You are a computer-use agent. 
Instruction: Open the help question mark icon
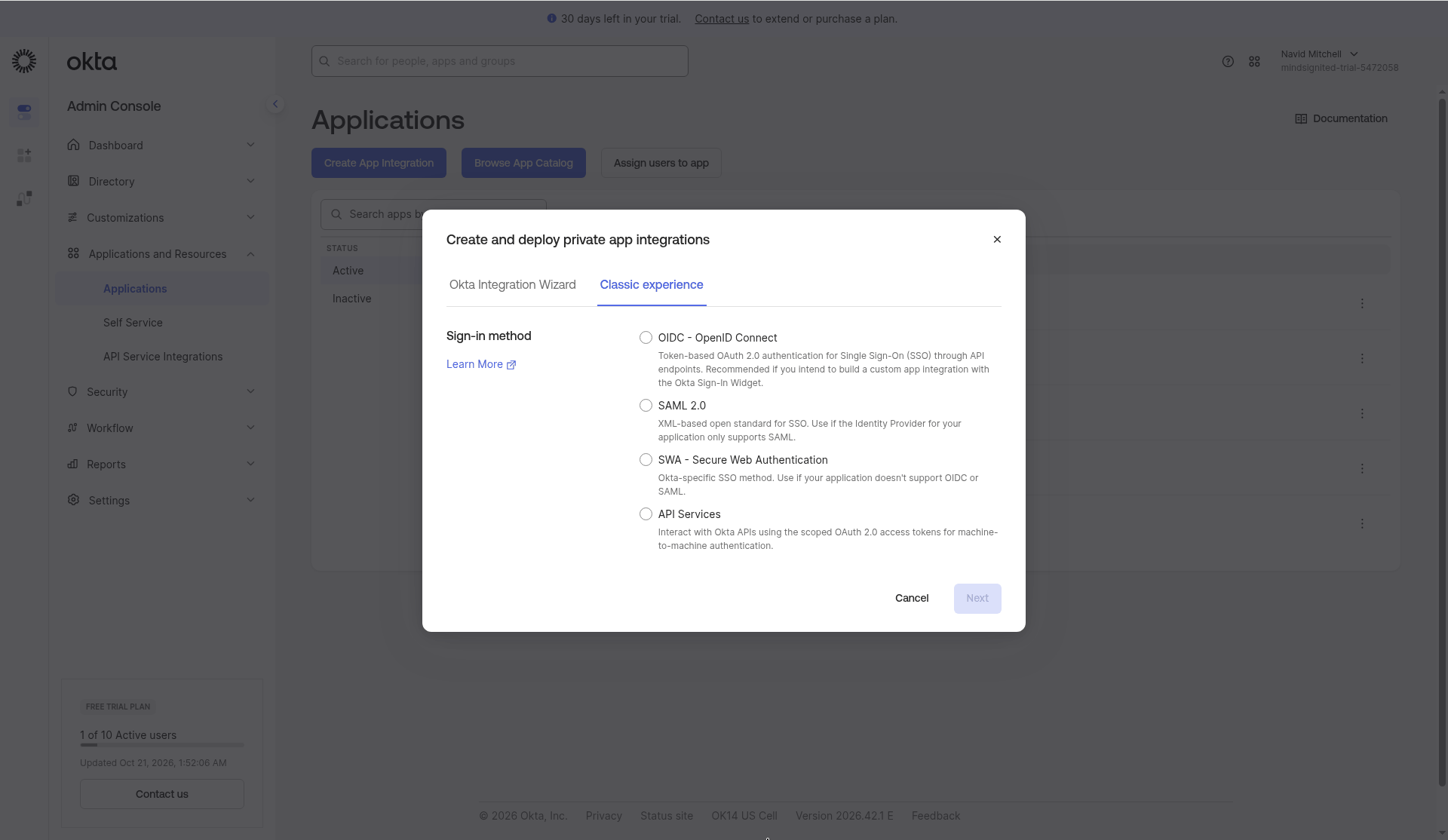1228,61
